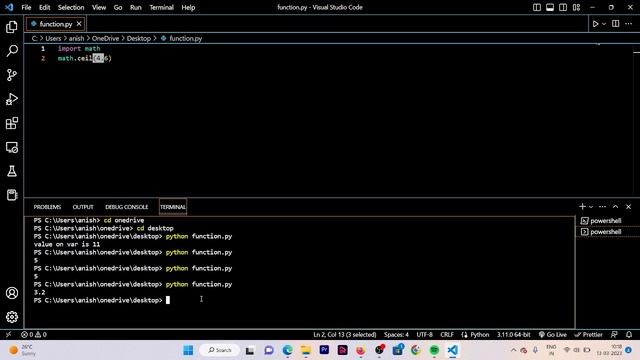Image resolution: width=640 pixels, height=360 pixels.
Task: Start Go Live server
Action: point(552,335)
